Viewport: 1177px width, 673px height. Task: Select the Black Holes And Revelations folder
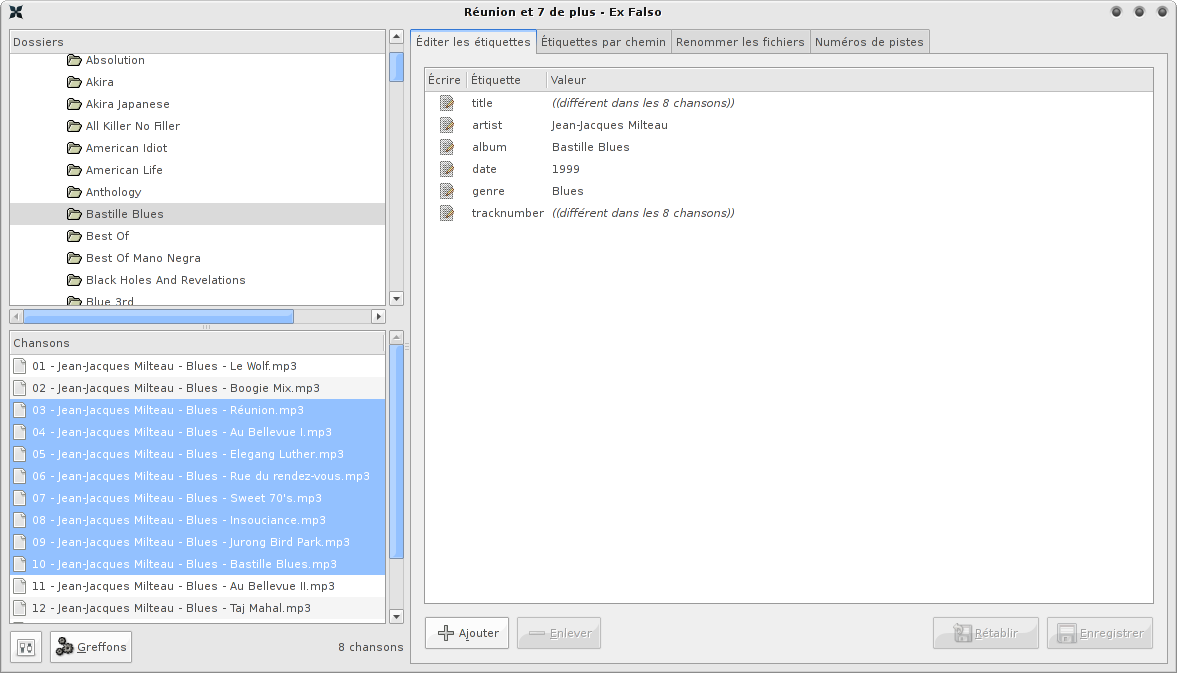pyautogui.click(x=165, y=280)
